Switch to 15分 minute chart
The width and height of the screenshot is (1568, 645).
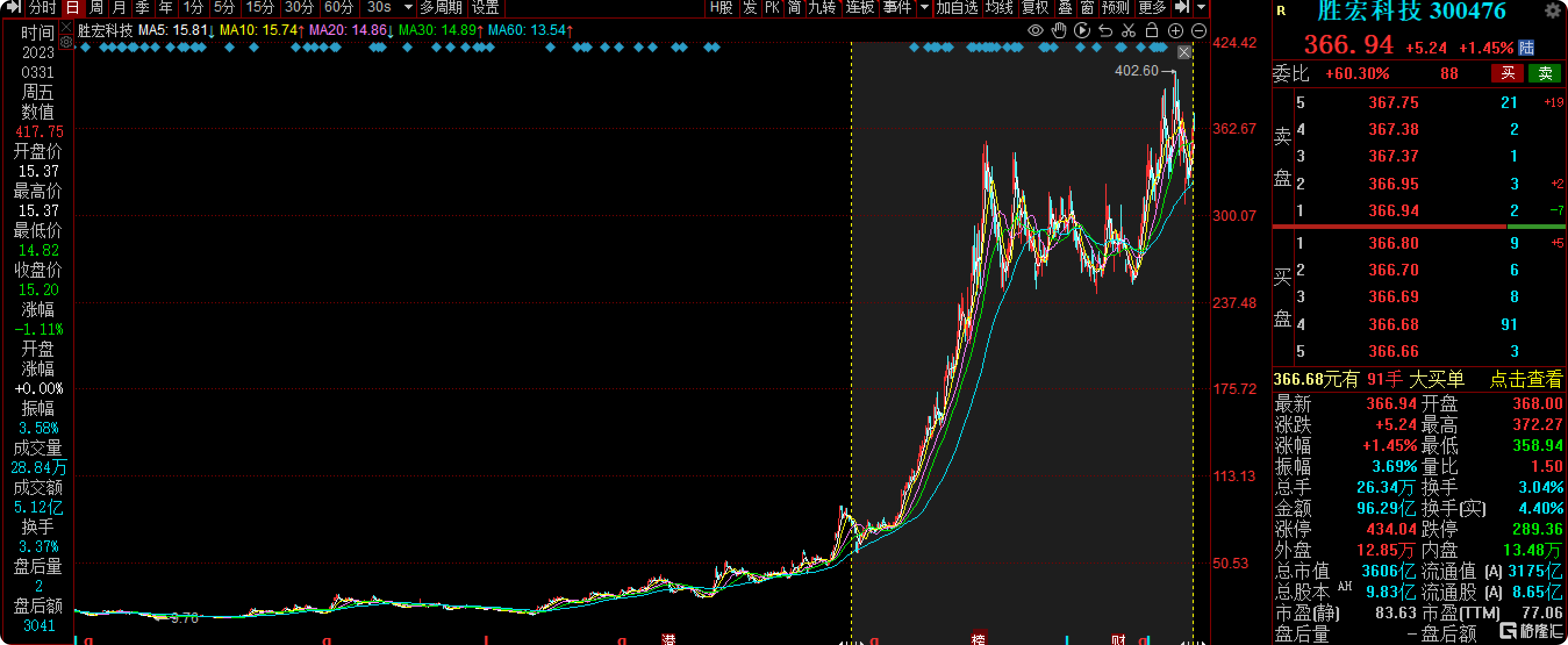(260, 8)
